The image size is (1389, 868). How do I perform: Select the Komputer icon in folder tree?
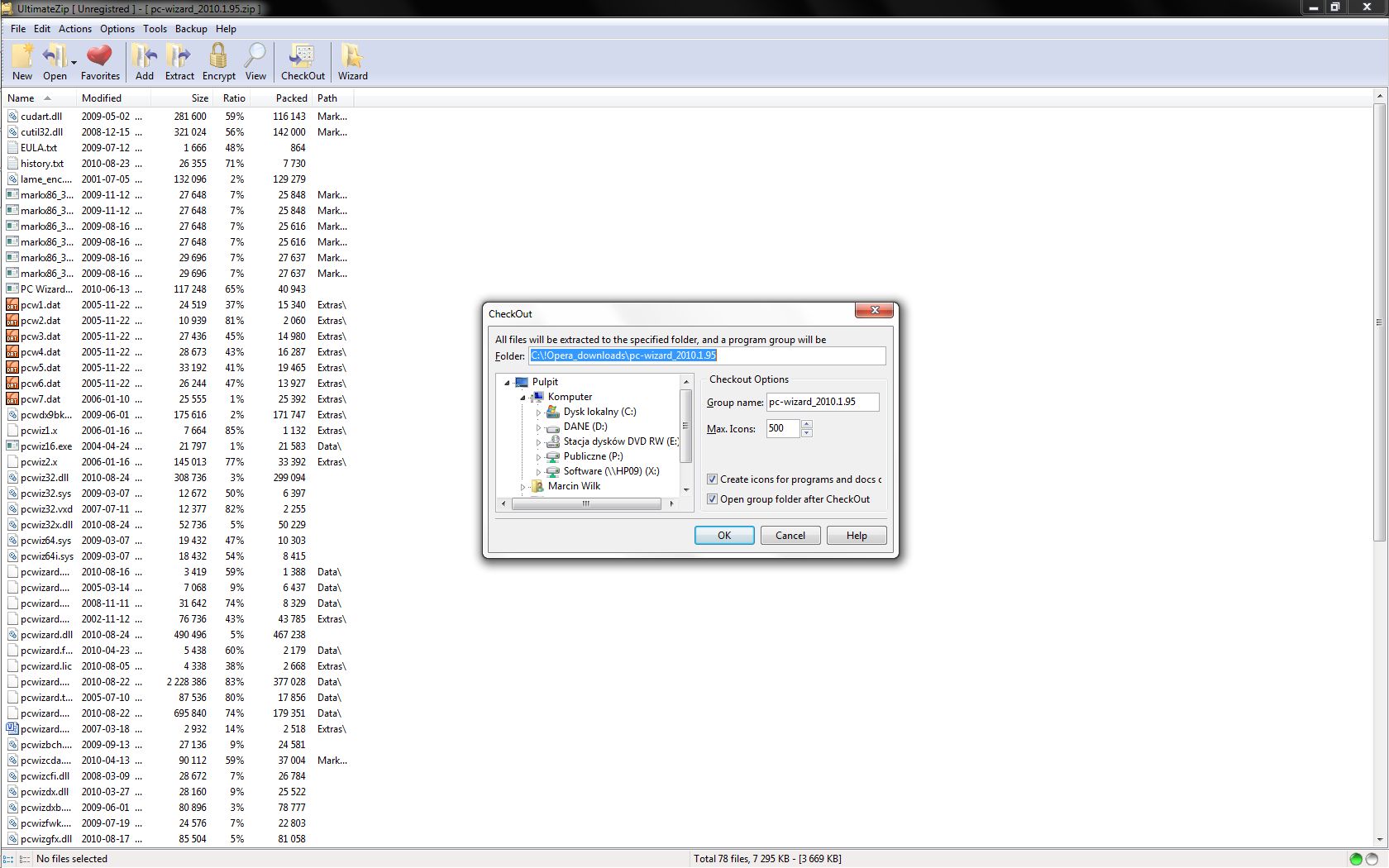click(537, 397)
